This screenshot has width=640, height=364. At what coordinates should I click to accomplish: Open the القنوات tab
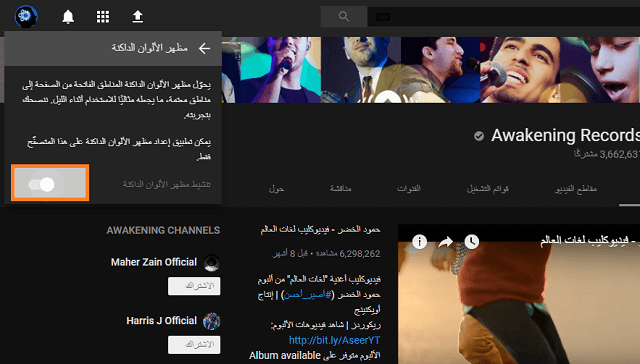(x=409, y=188)
